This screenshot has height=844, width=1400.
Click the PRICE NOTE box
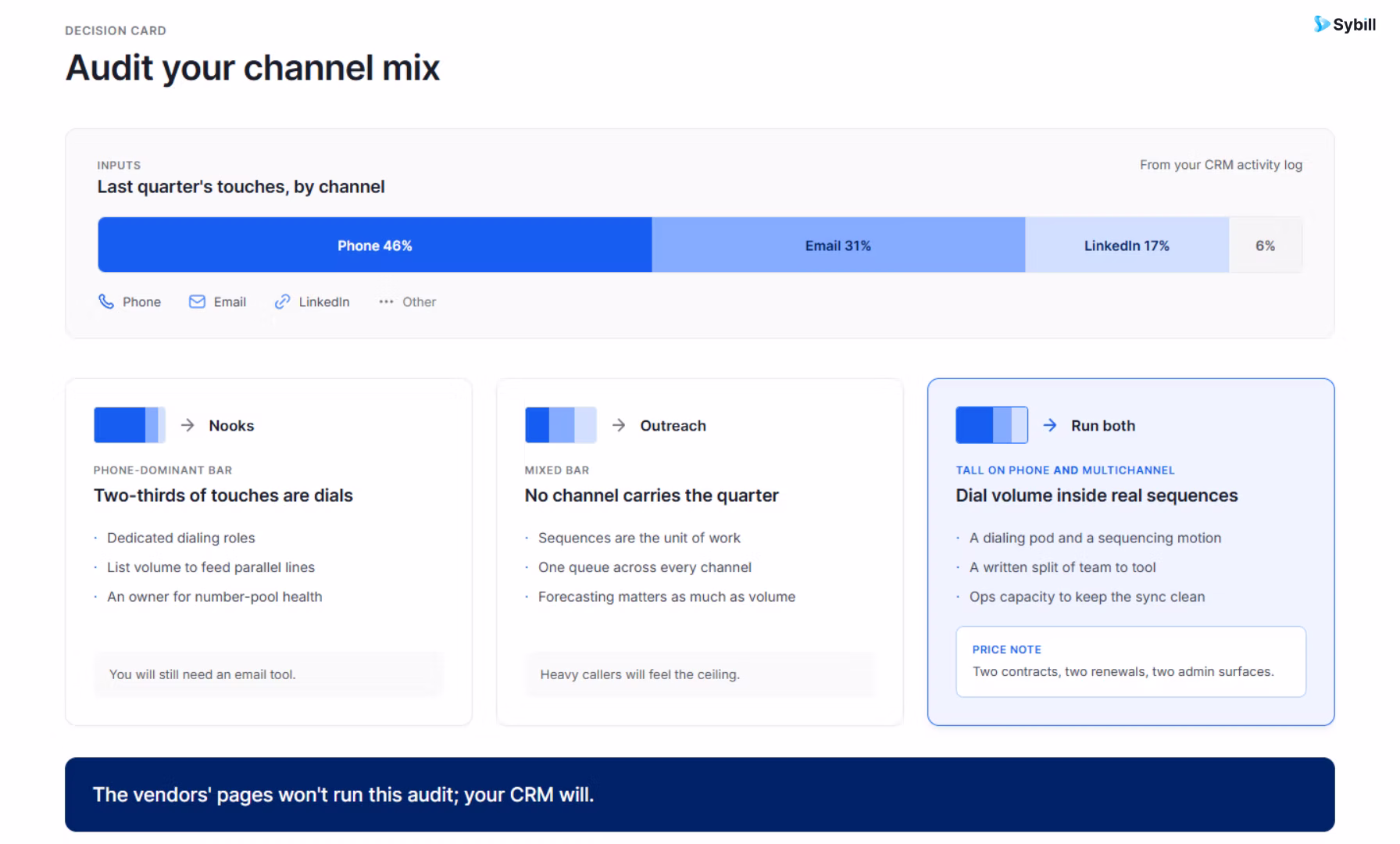(1130, 661)
